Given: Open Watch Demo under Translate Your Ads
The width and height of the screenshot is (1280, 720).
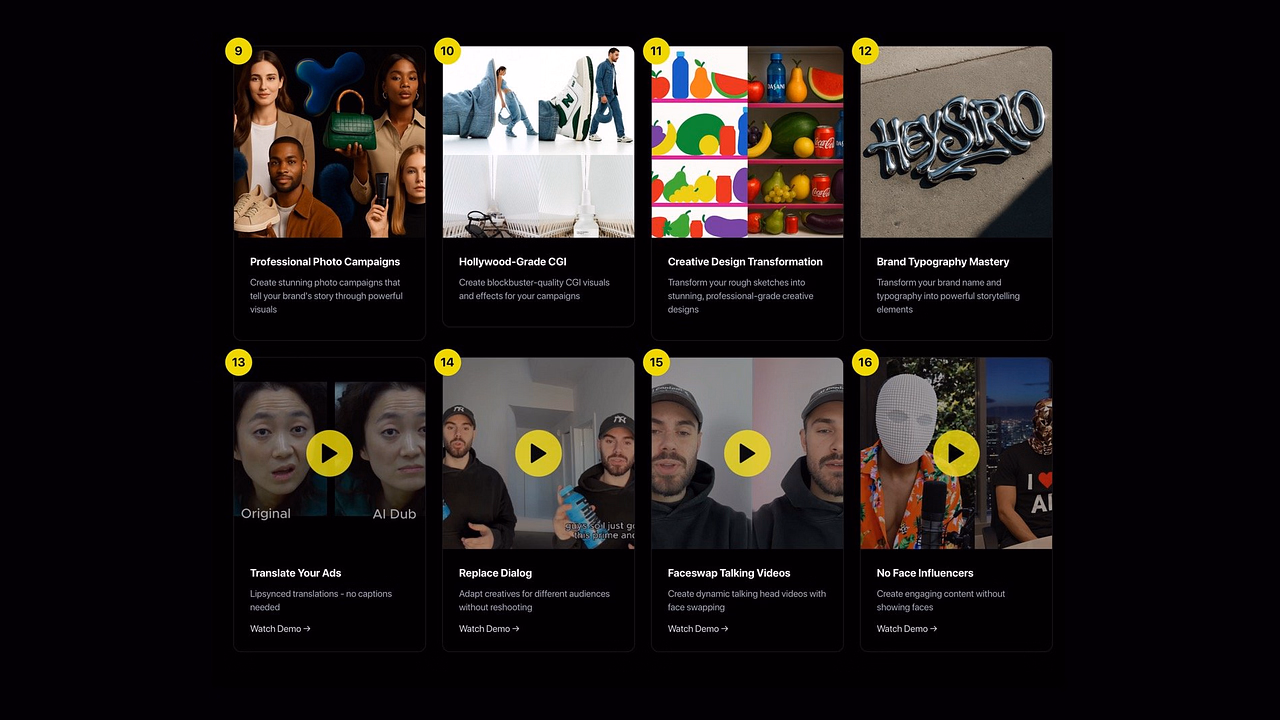Looking at the screenshot, I should tap(280, 629).
